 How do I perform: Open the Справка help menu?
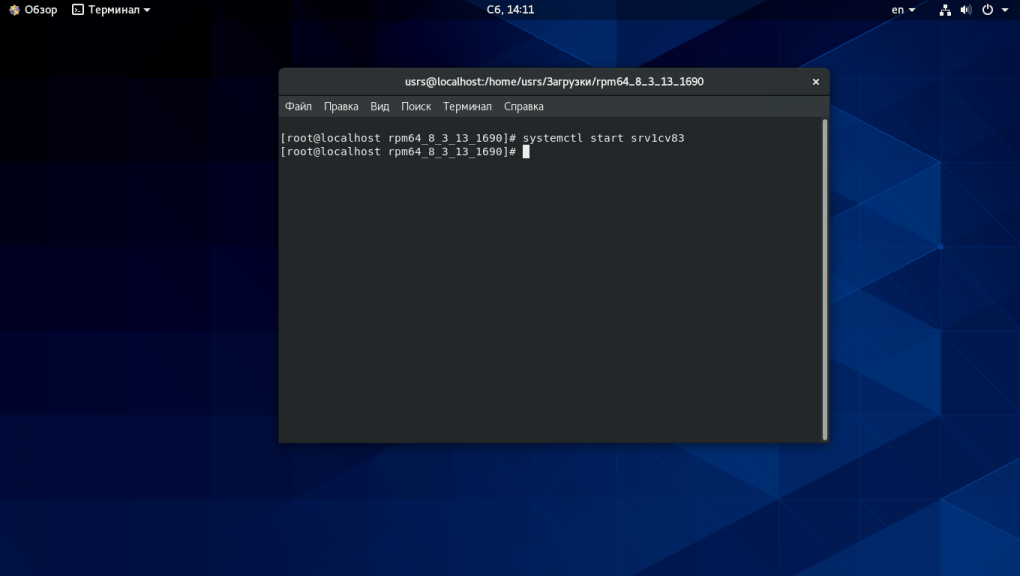pos(524,106)
